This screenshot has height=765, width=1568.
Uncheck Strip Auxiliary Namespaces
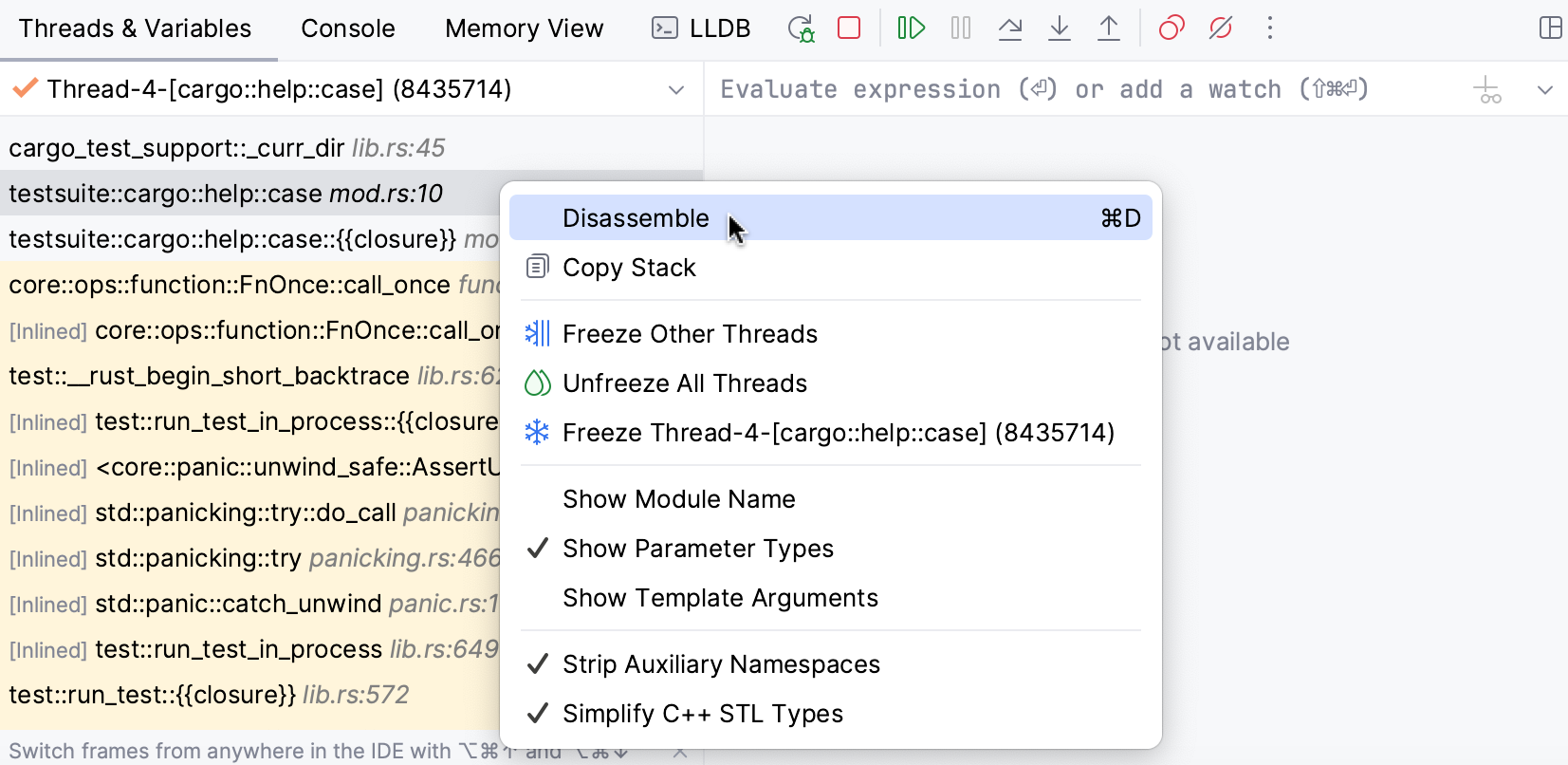point(721,664)
